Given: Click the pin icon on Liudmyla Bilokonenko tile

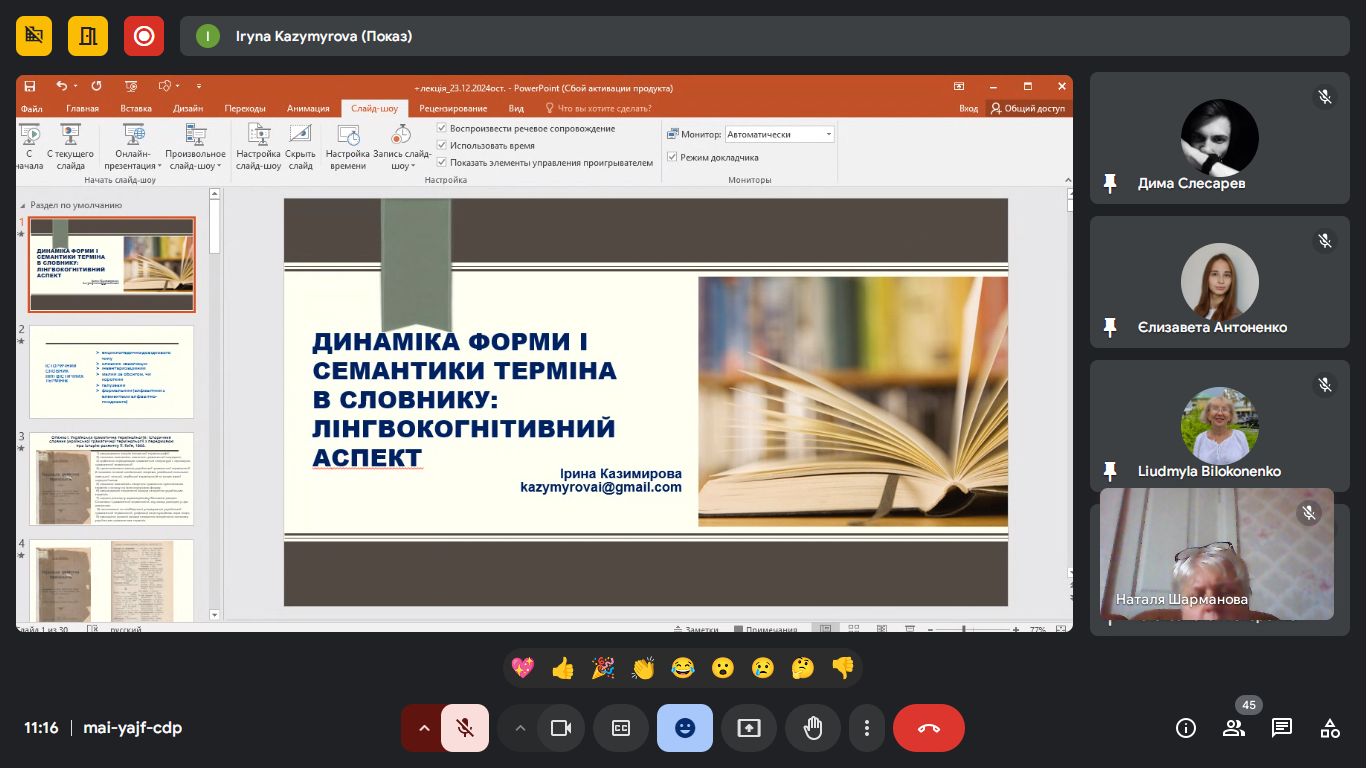Looking at the screenshot, I should point(1109,471).
